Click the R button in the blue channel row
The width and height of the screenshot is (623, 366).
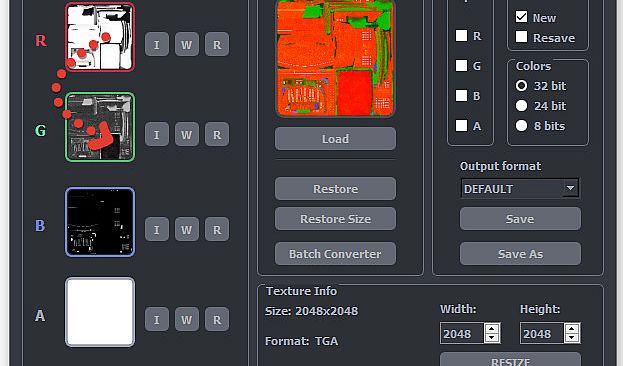[x=217, y=229]
